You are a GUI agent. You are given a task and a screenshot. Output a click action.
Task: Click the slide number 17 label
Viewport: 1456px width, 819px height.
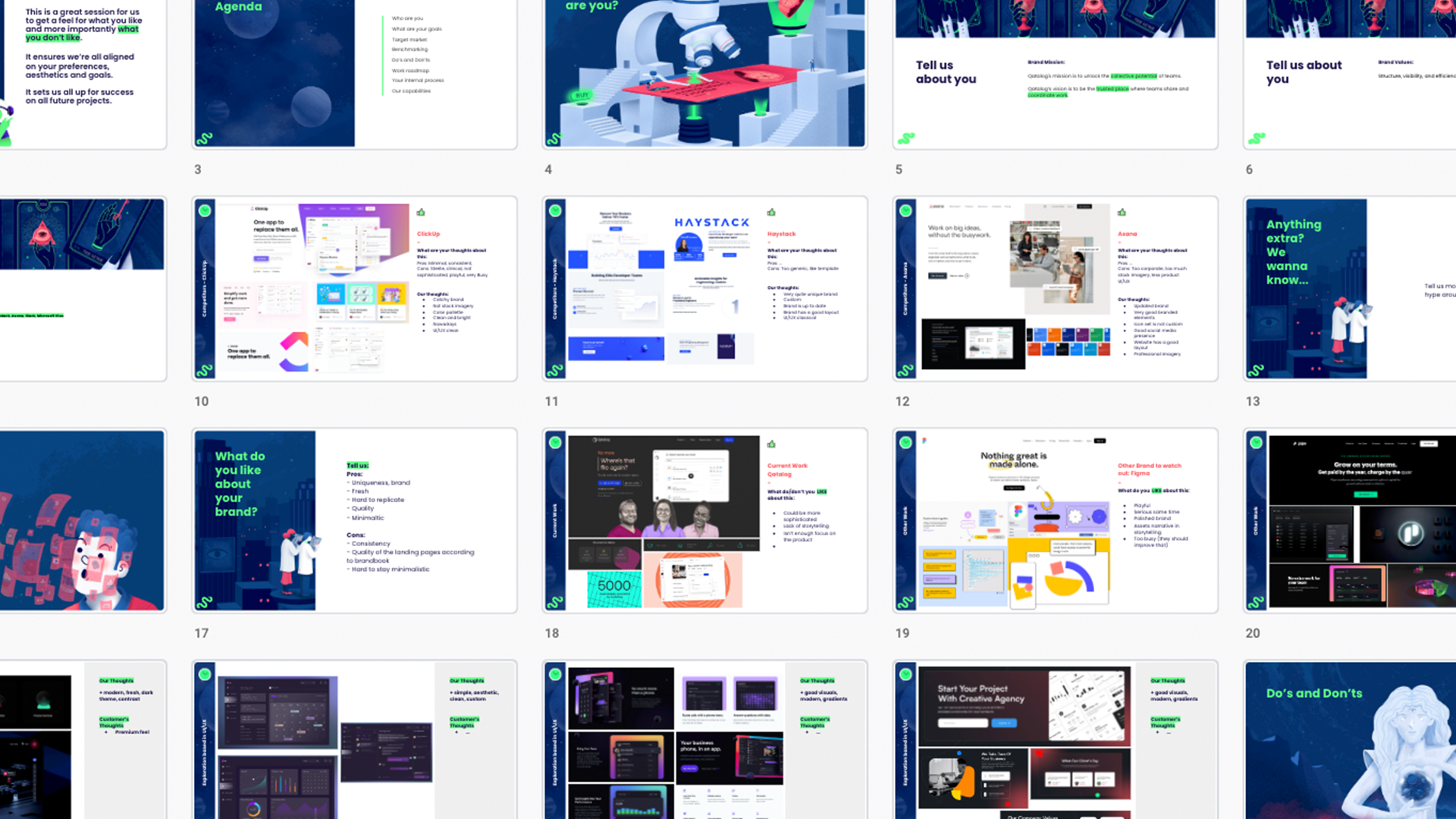201,633
